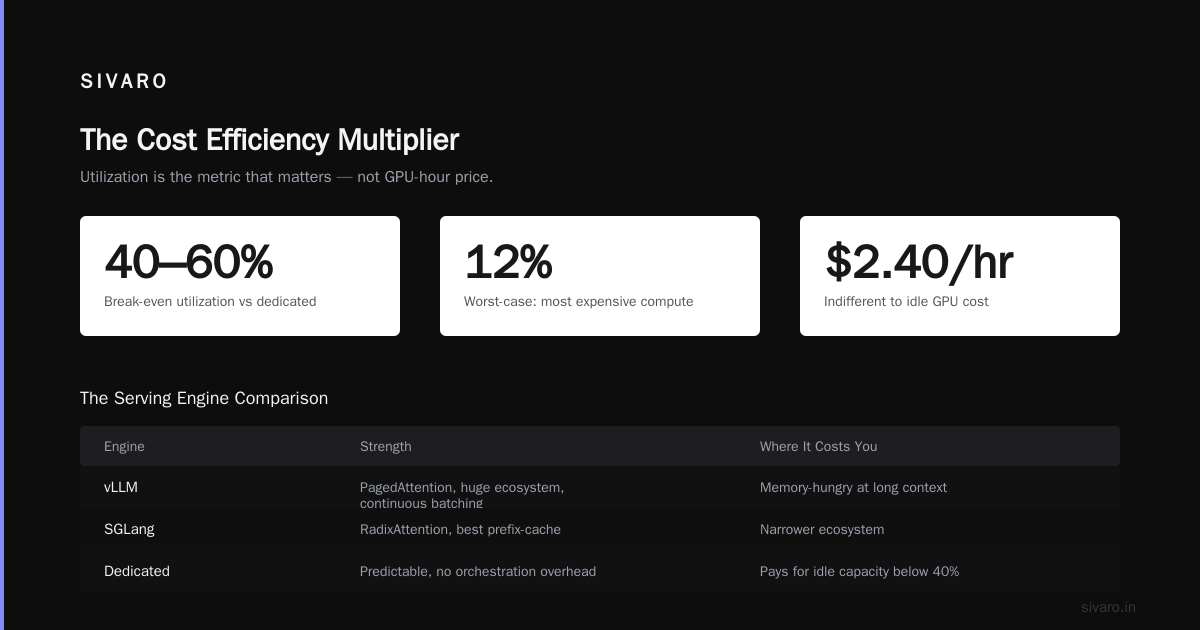Viewport: 1200px width, 630px height.
Task: Click the sivaro.in footer text
Action: pos(1108,607)
